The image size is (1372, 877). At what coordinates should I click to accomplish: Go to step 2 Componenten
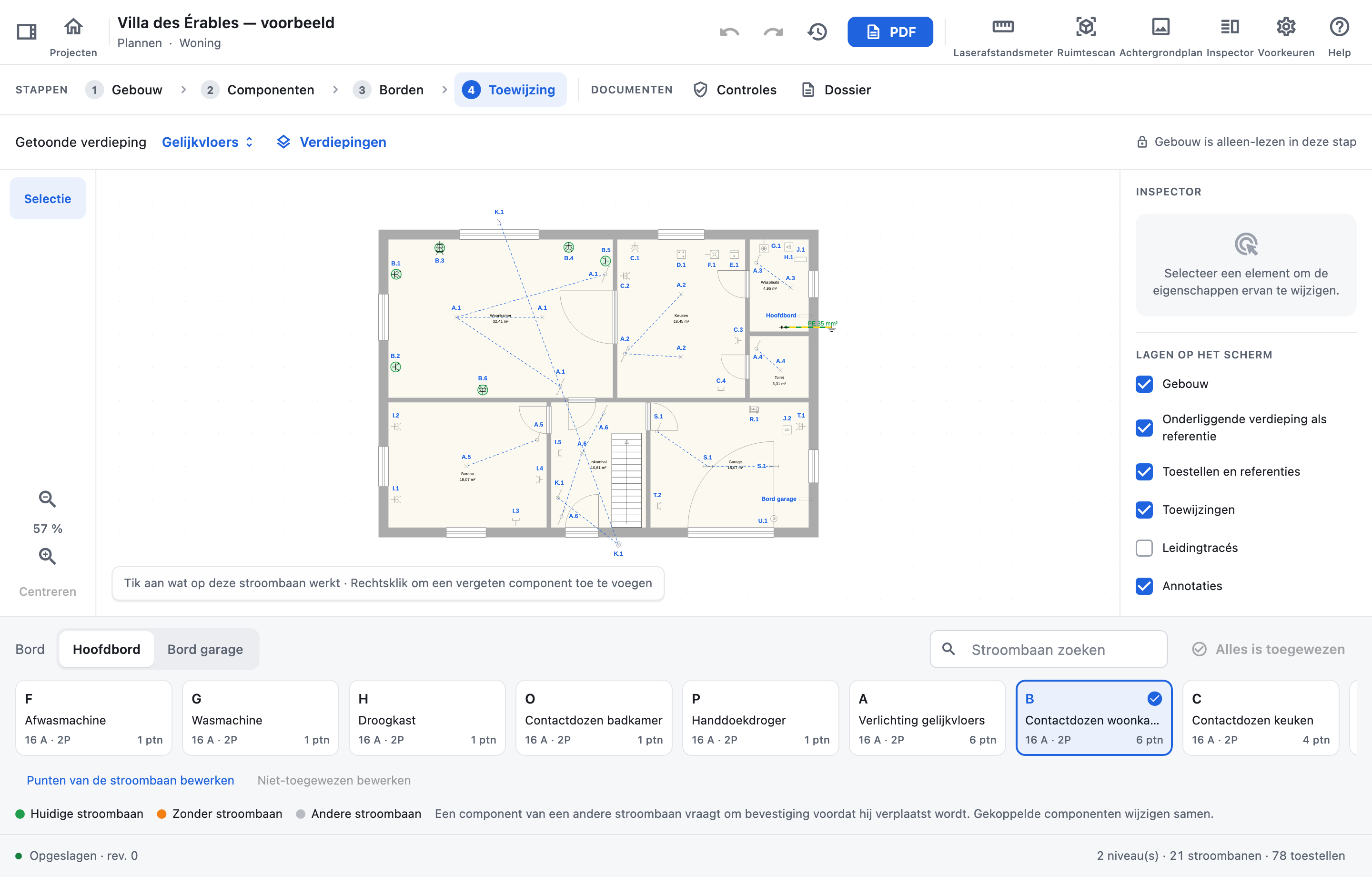[258, 90]
